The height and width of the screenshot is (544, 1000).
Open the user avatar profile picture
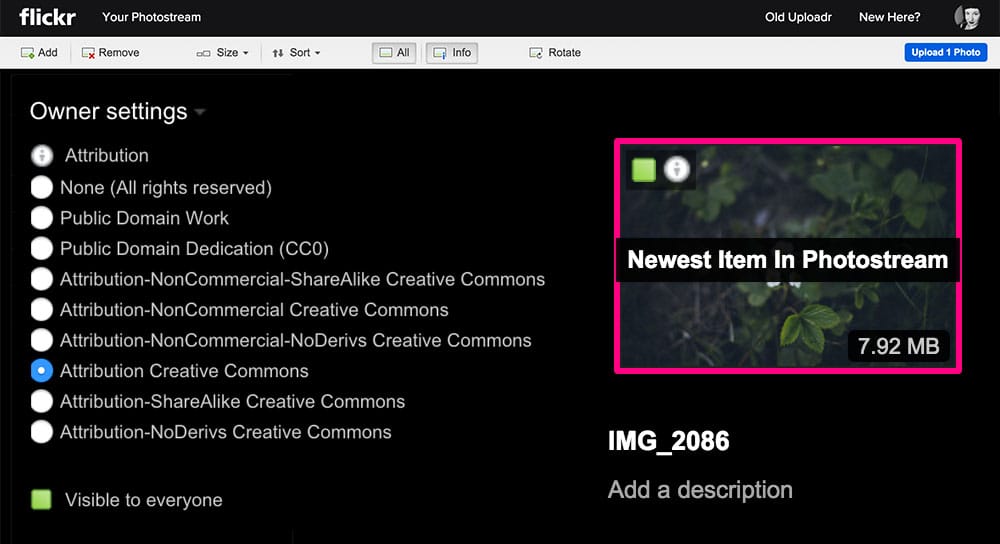tap(967, 17)
